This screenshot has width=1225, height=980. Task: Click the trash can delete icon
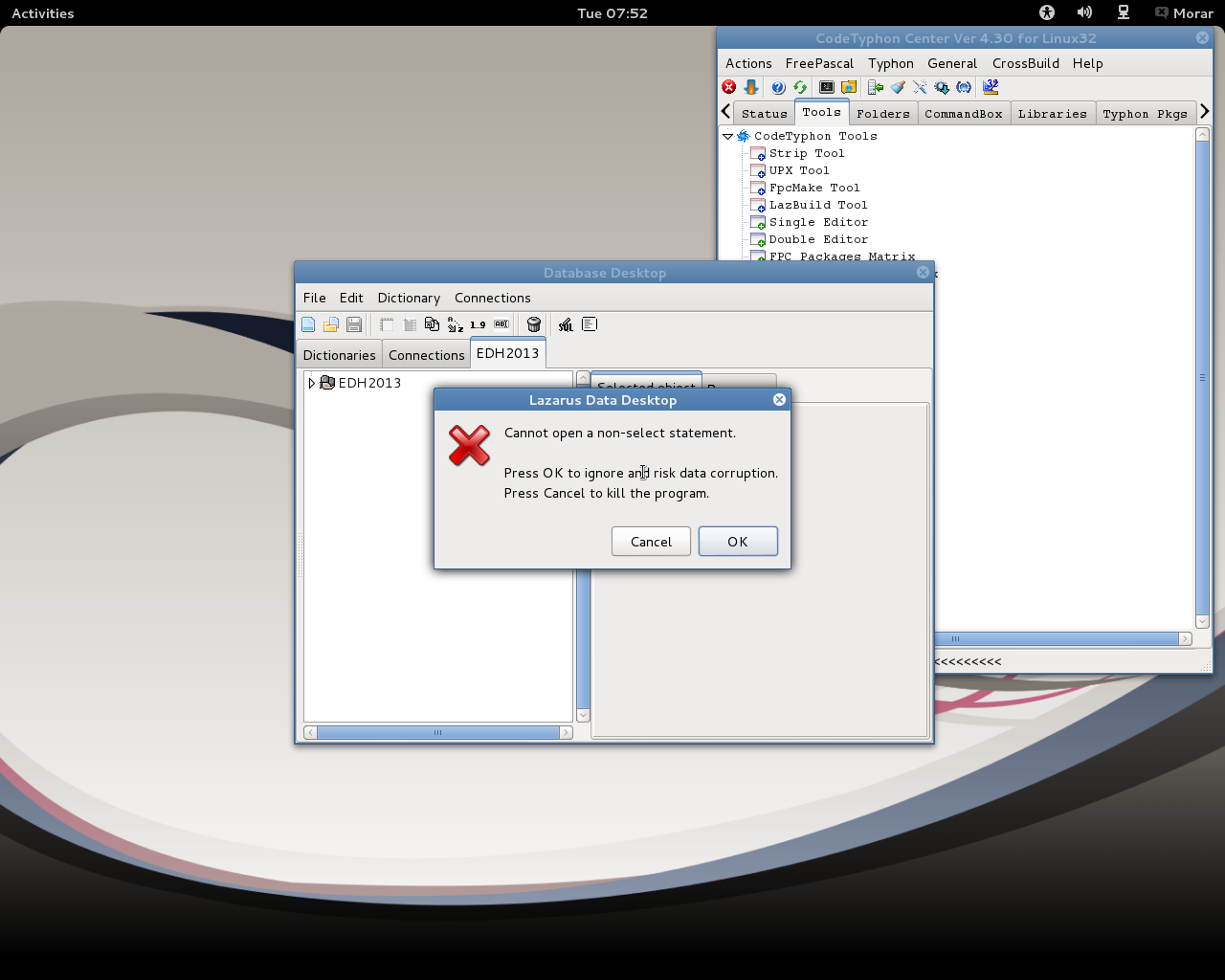tap(534, 324)
